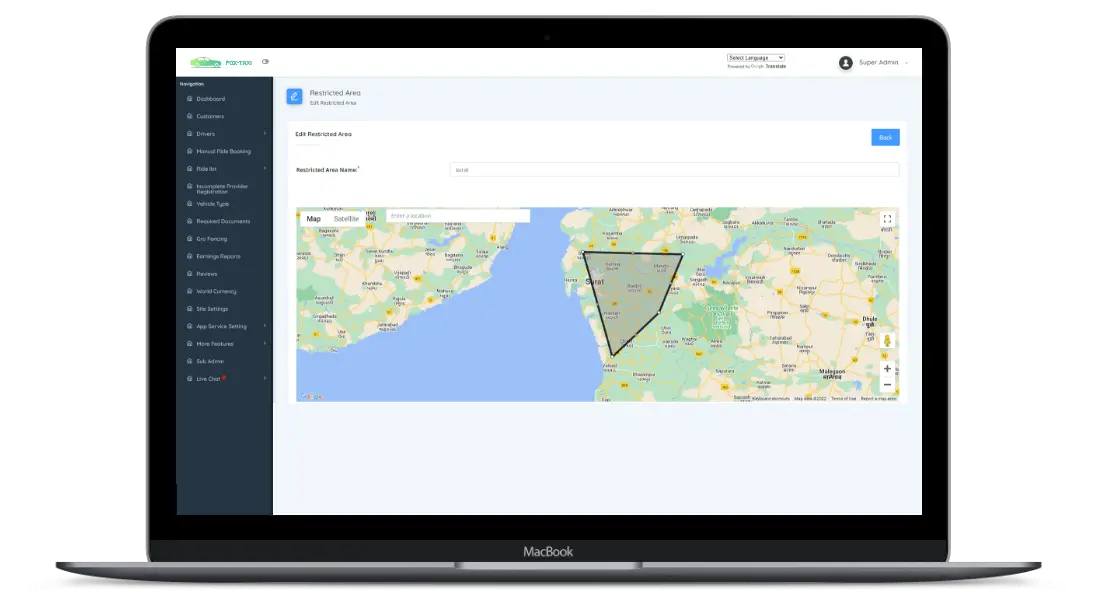Click Report a map error link
Image resolution: width=1100 pixels, height=600 pixels.
pos(878,399)
